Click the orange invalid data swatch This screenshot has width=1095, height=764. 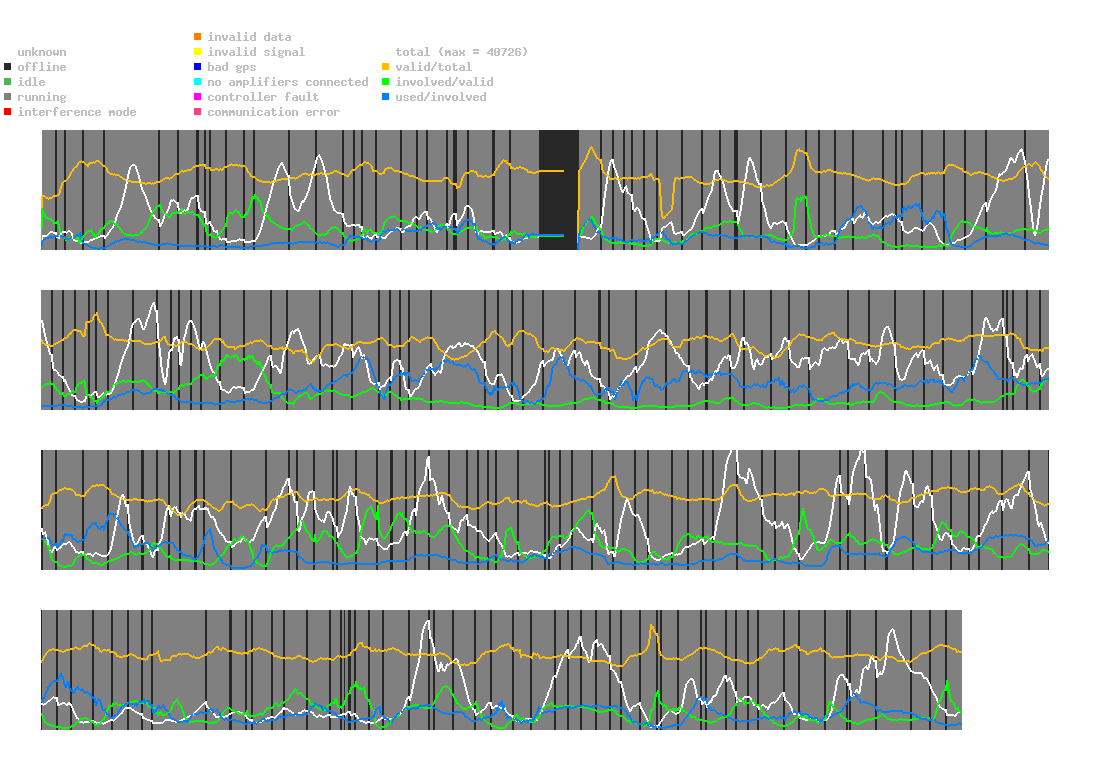point(198,36)
